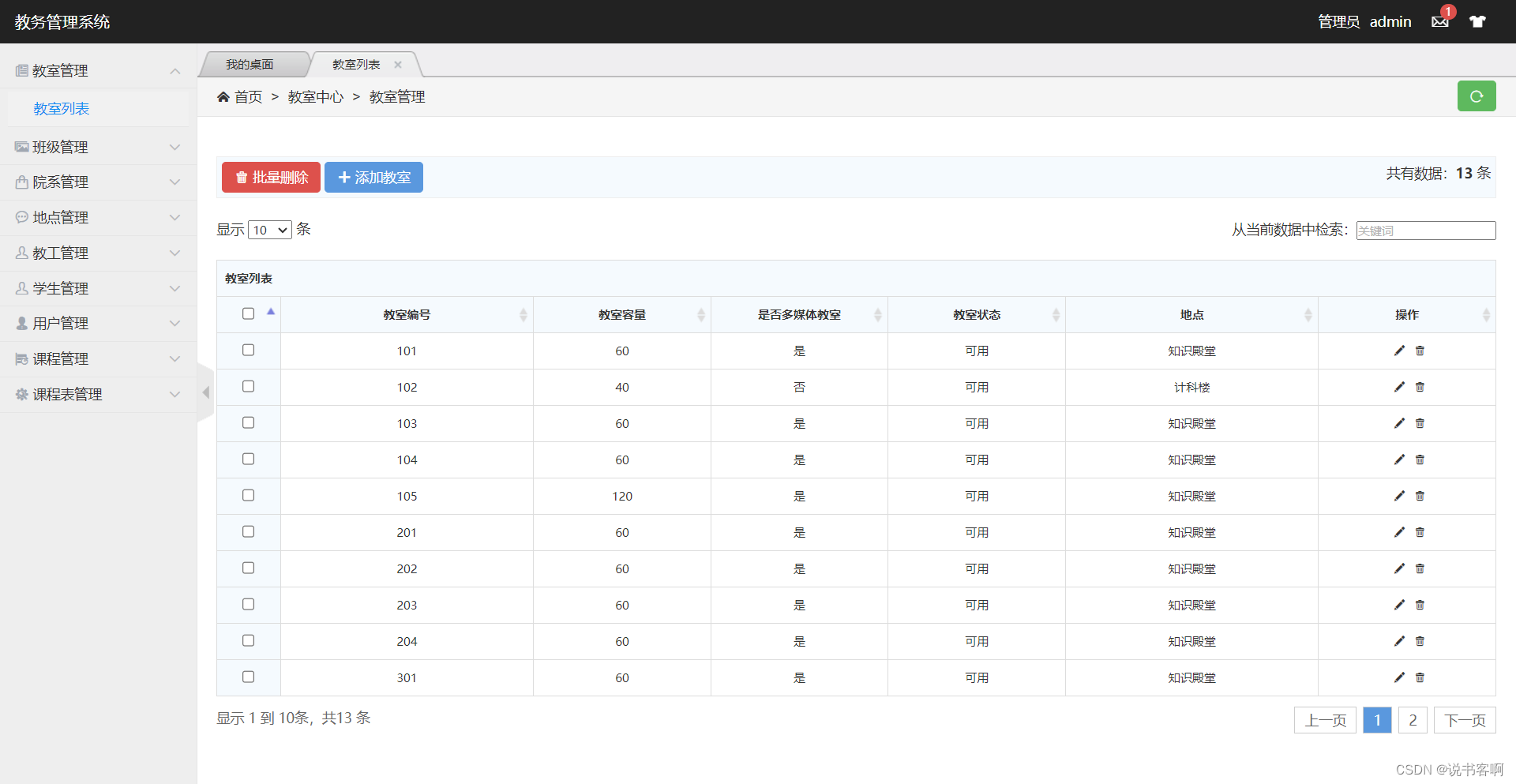Edit classroom 204 with pencil icon
Image resolution: width=1516 pixels, height=784 pixels.
click(x=1399, y=641)
